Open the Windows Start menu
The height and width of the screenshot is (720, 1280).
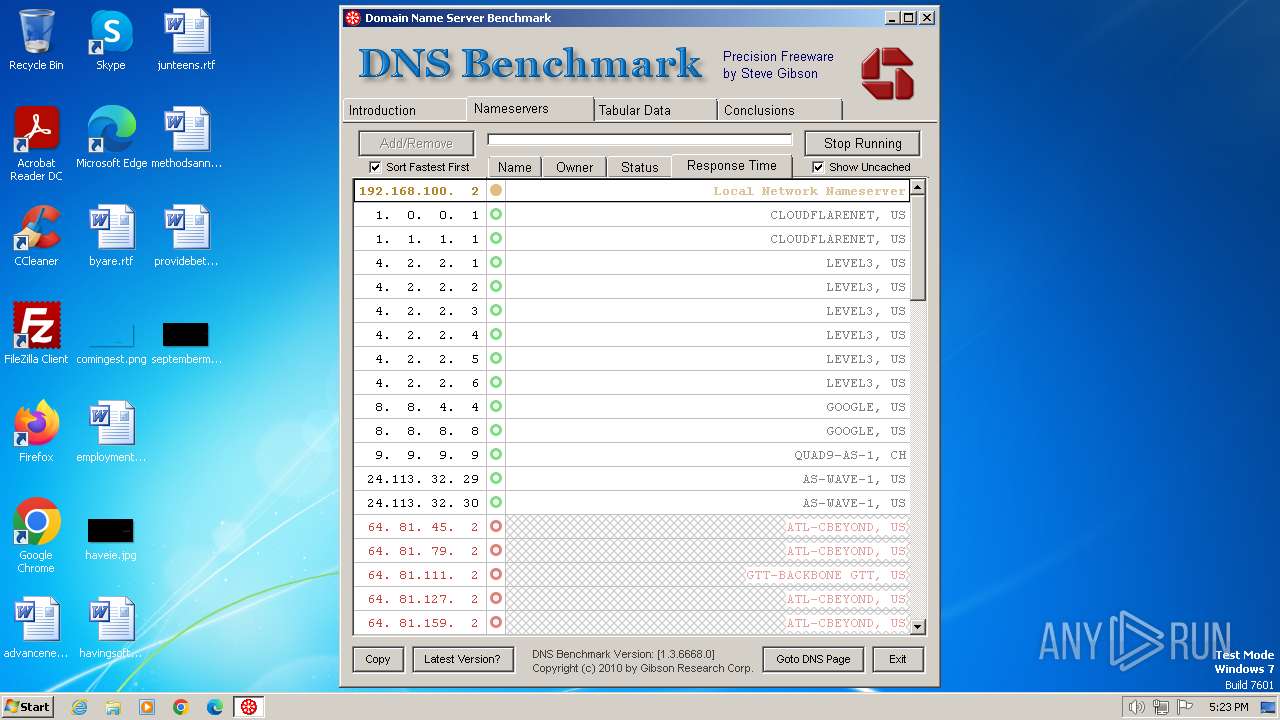[x=28, y=706]
